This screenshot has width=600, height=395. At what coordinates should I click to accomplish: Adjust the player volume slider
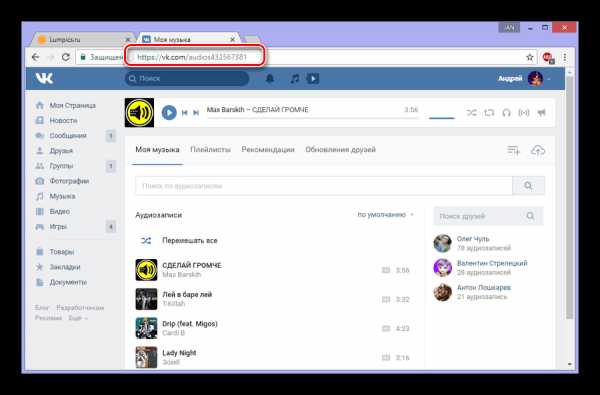click(x=442, y=118)
